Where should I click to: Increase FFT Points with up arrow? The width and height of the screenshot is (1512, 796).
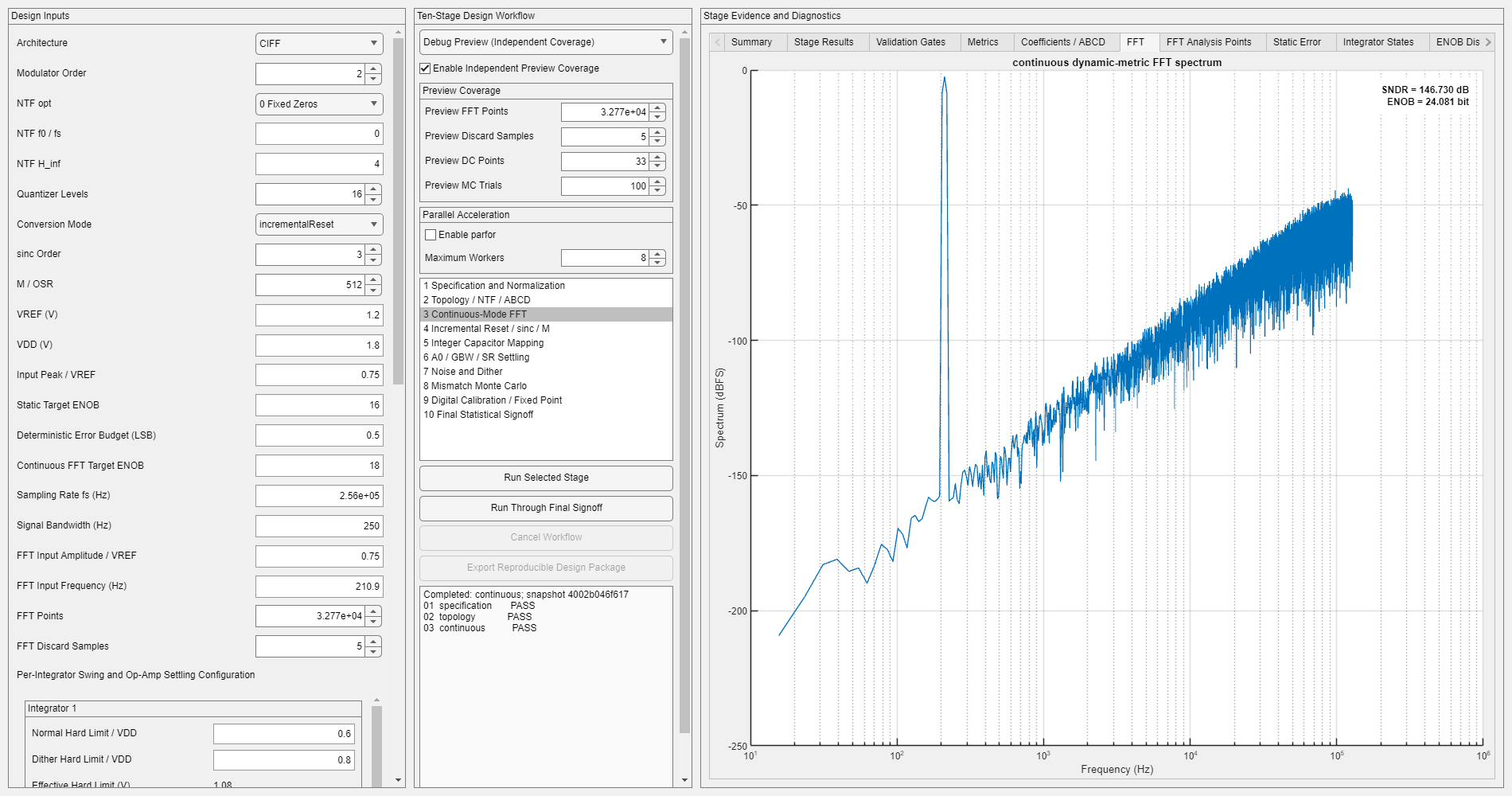coord(373,611)
